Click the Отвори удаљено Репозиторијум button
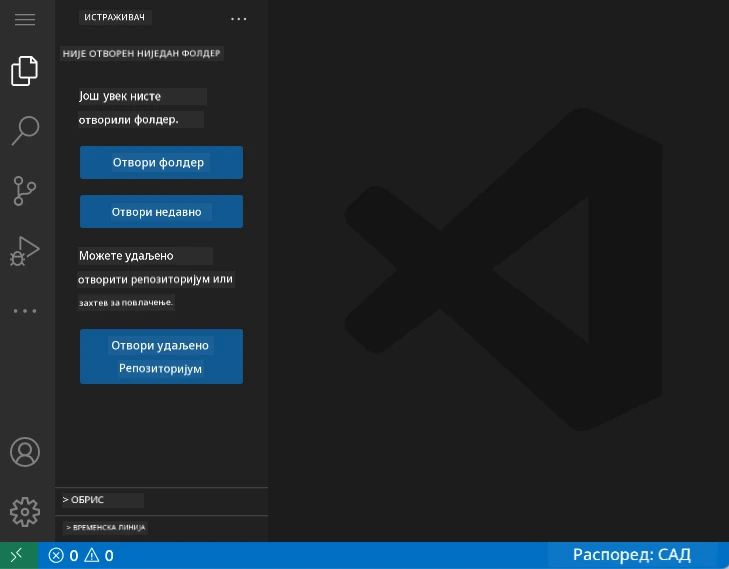This screenshot has height=569, width=729. click(x=161, y=357)
